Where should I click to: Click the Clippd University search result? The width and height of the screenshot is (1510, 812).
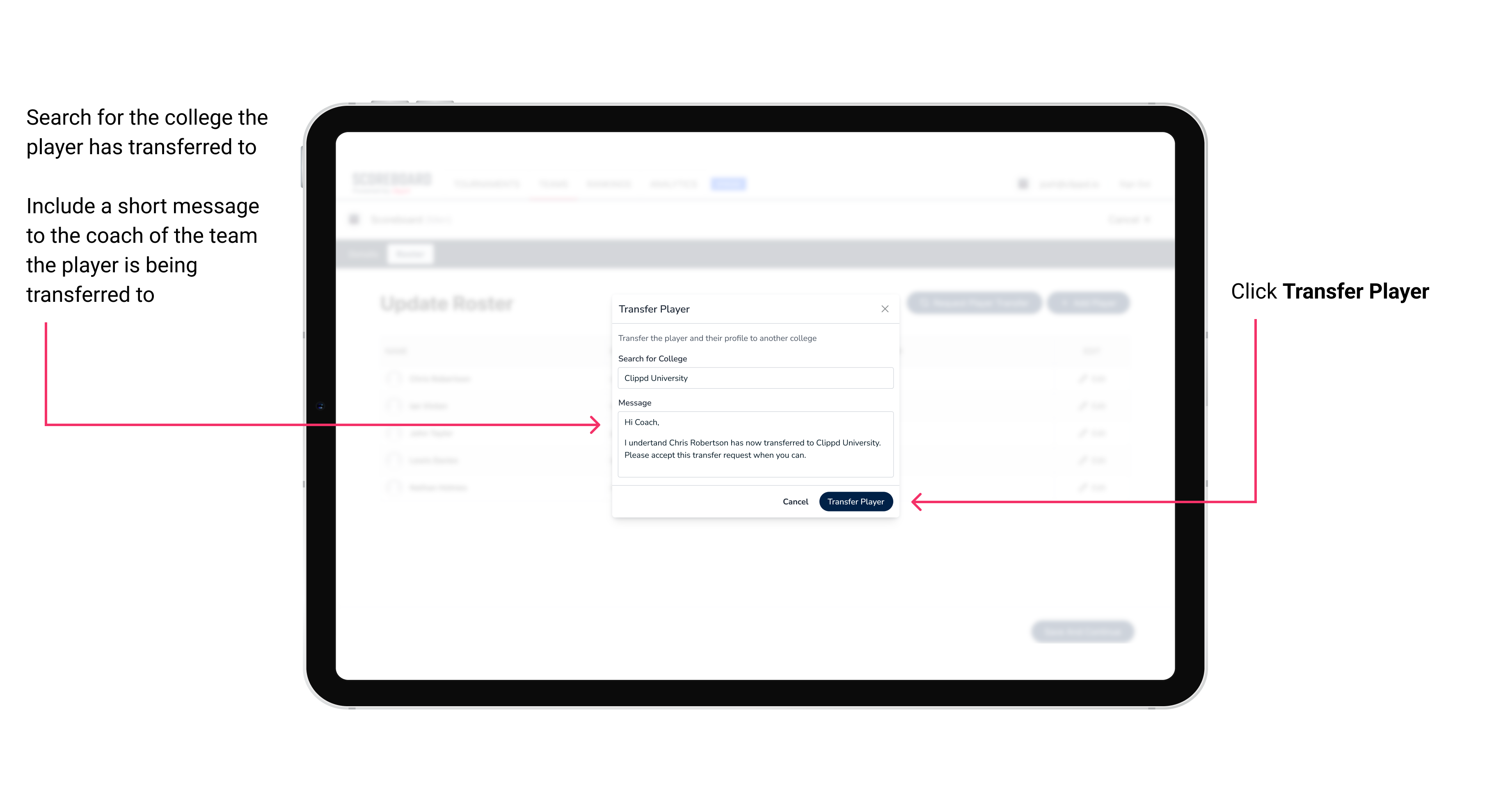pos(753,378)
